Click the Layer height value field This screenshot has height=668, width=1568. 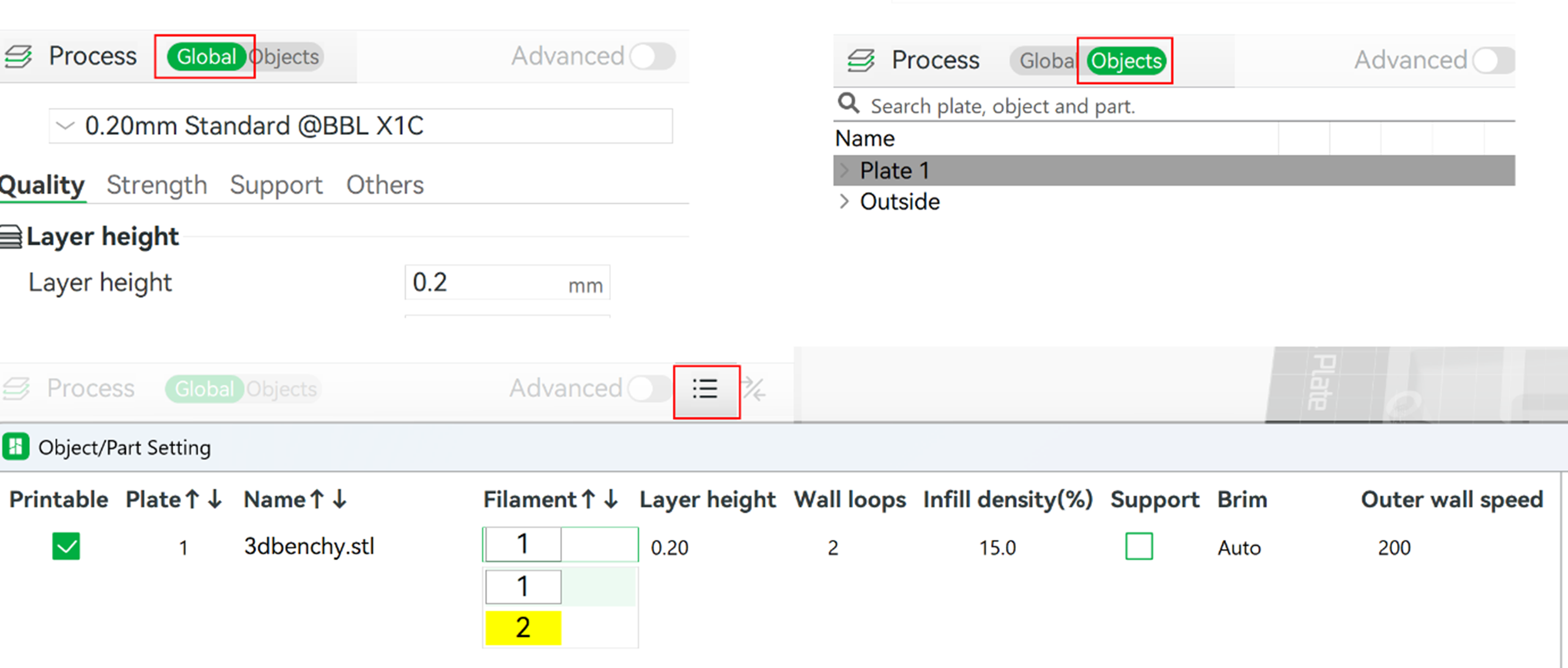pyautogui.click(x=487, y=282)
